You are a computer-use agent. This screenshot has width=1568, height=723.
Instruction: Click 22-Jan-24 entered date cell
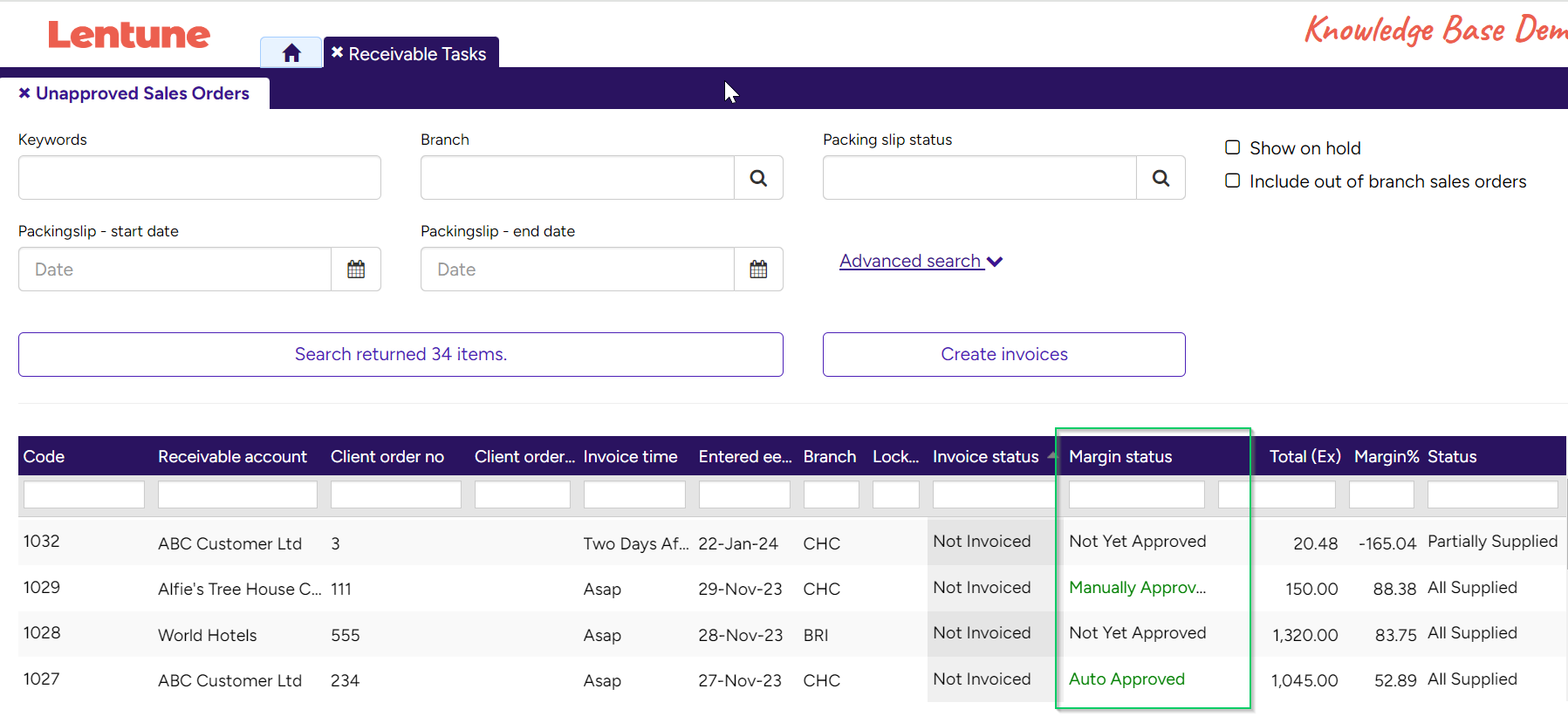(738, 544)
